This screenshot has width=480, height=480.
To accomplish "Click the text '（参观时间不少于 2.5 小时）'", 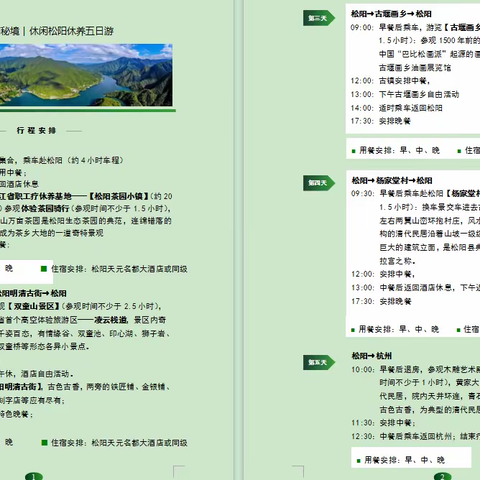I will 112,306.
